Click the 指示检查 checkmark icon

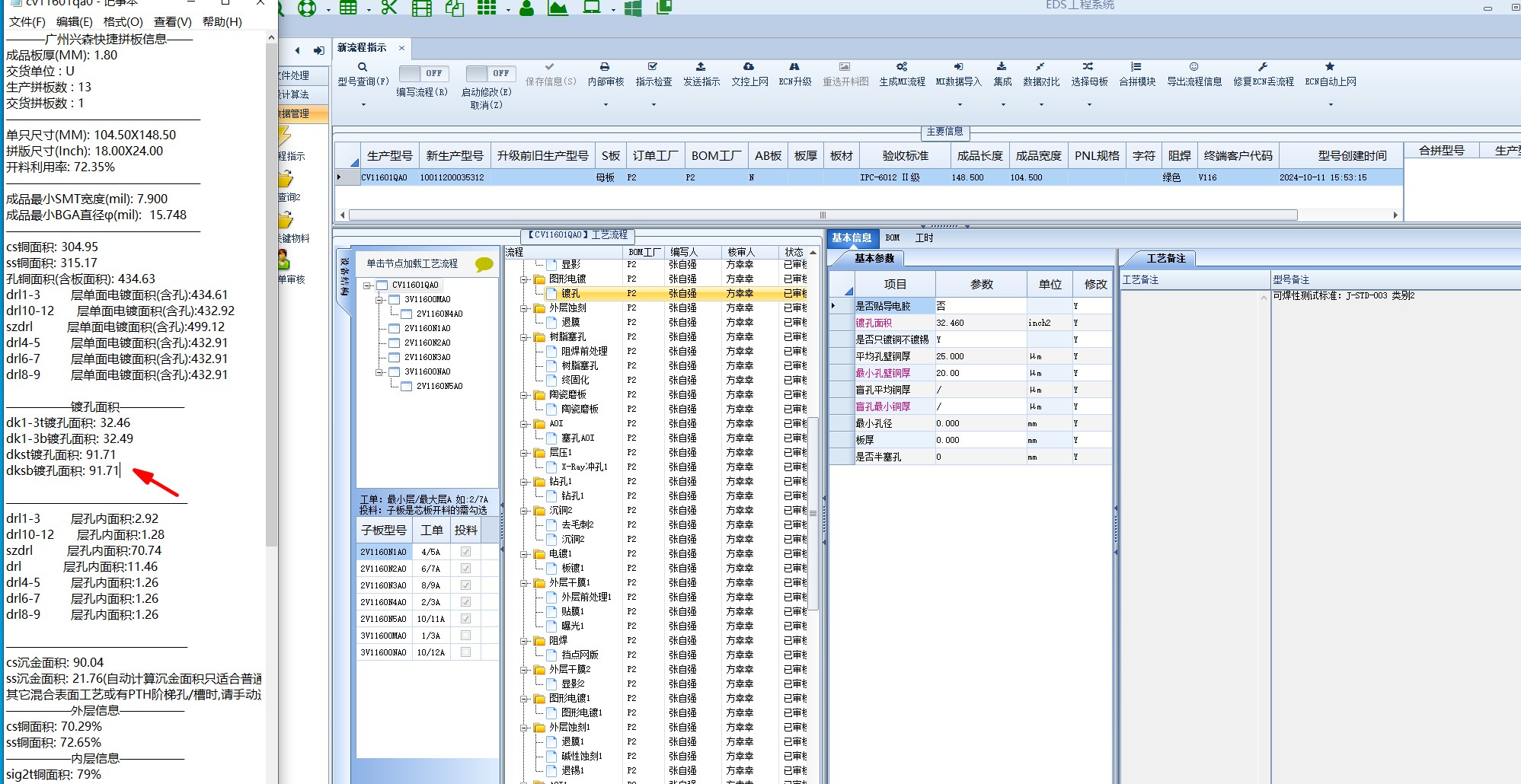(653, 67)
